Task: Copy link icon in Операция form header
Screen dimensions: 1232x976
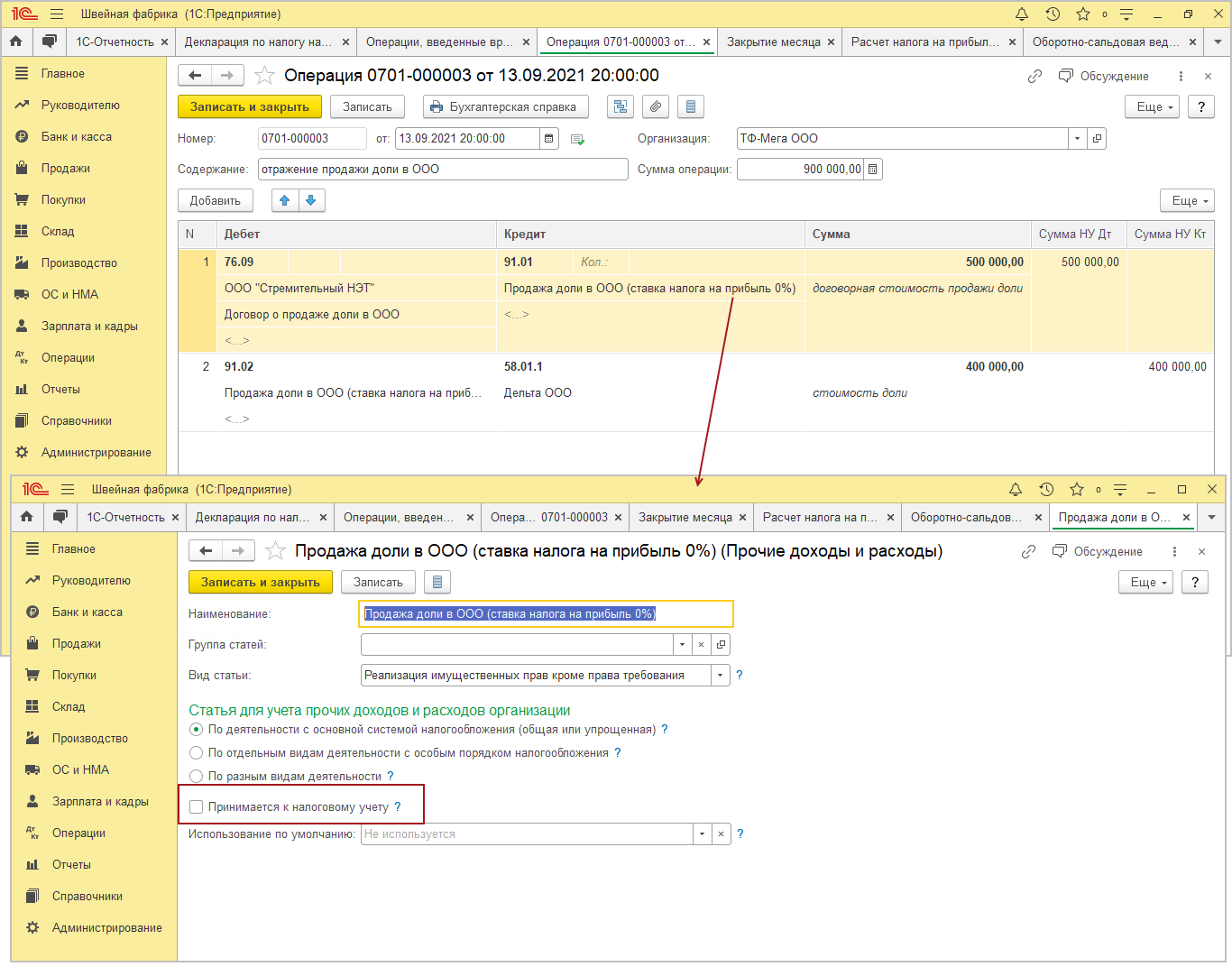Action: click(x=1034, y=77)
